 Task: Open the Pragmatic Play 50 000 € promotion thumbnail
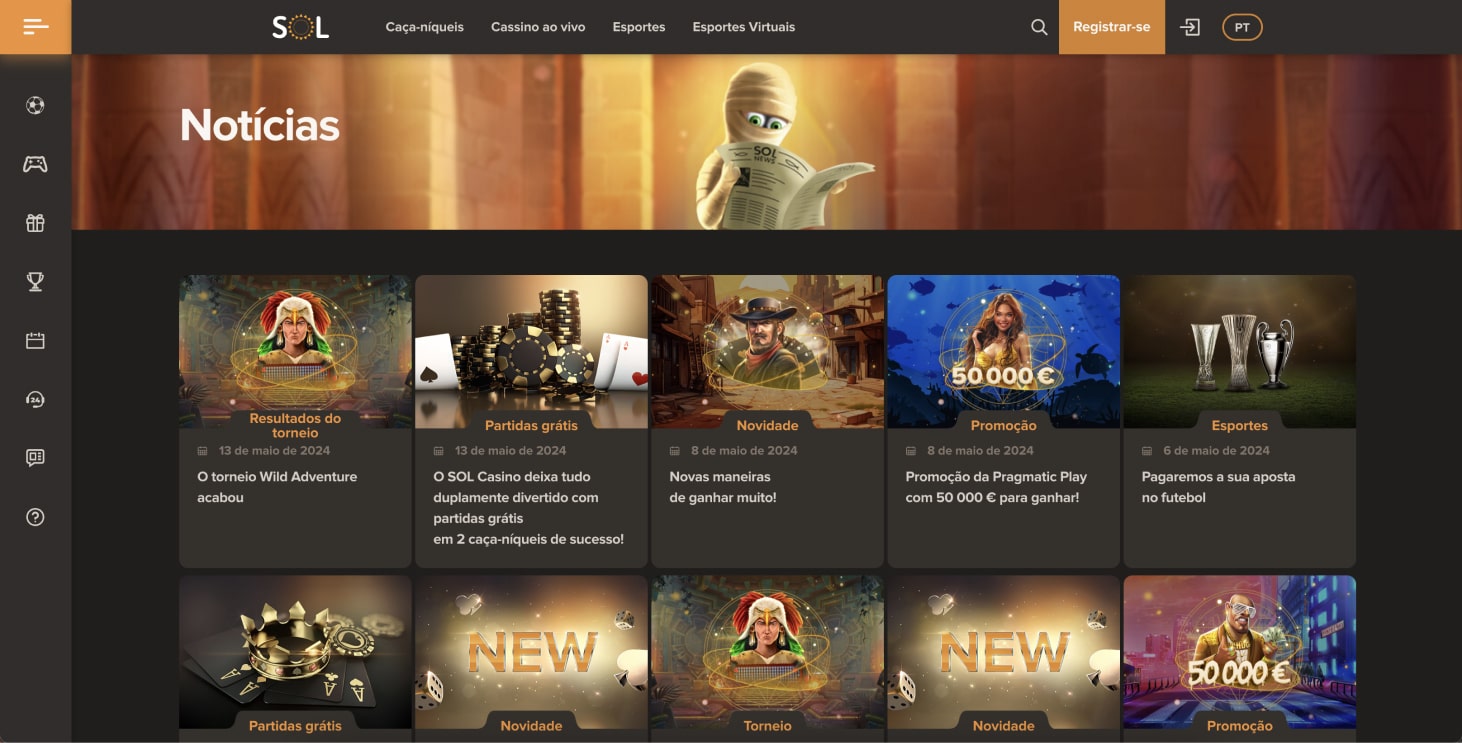click(x=1003, y=351)
